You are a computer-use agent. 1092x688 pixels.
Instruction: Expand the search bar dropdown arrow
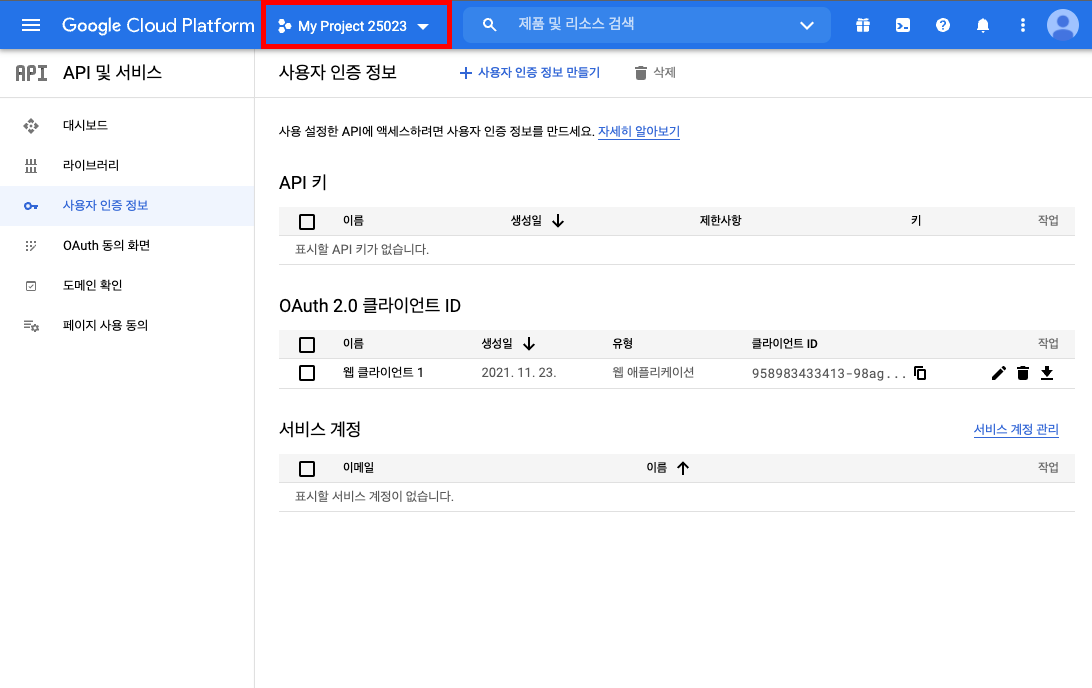click(807, 25)
